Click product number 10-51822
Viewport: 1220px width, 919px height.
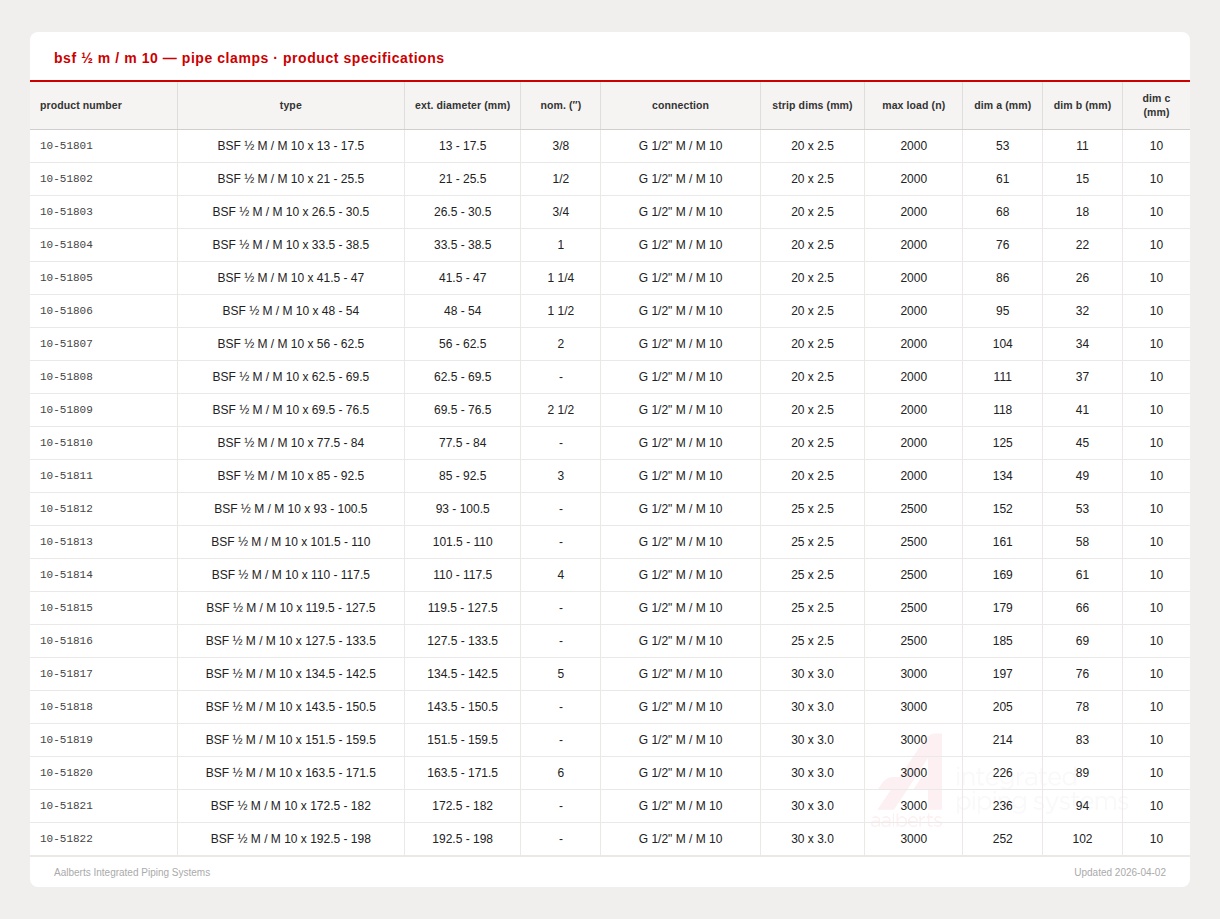pyautogui.click(x=66, y=839)
